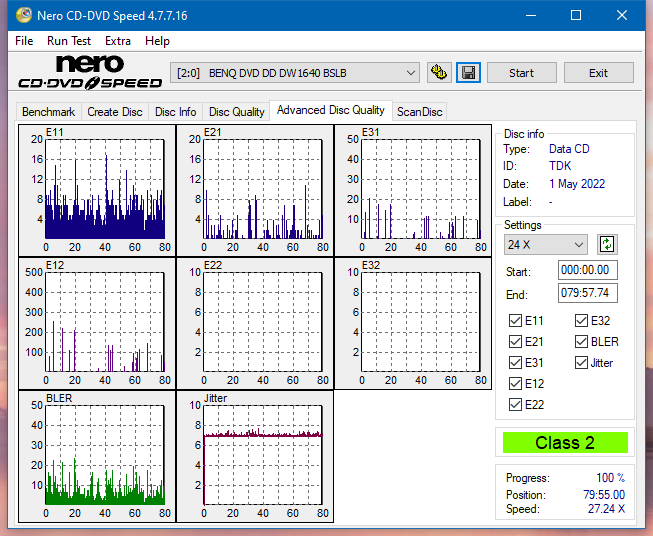The image size is (653, 536).
Task: Click the date value 1 May 2022
Action: tap(577, 184)
